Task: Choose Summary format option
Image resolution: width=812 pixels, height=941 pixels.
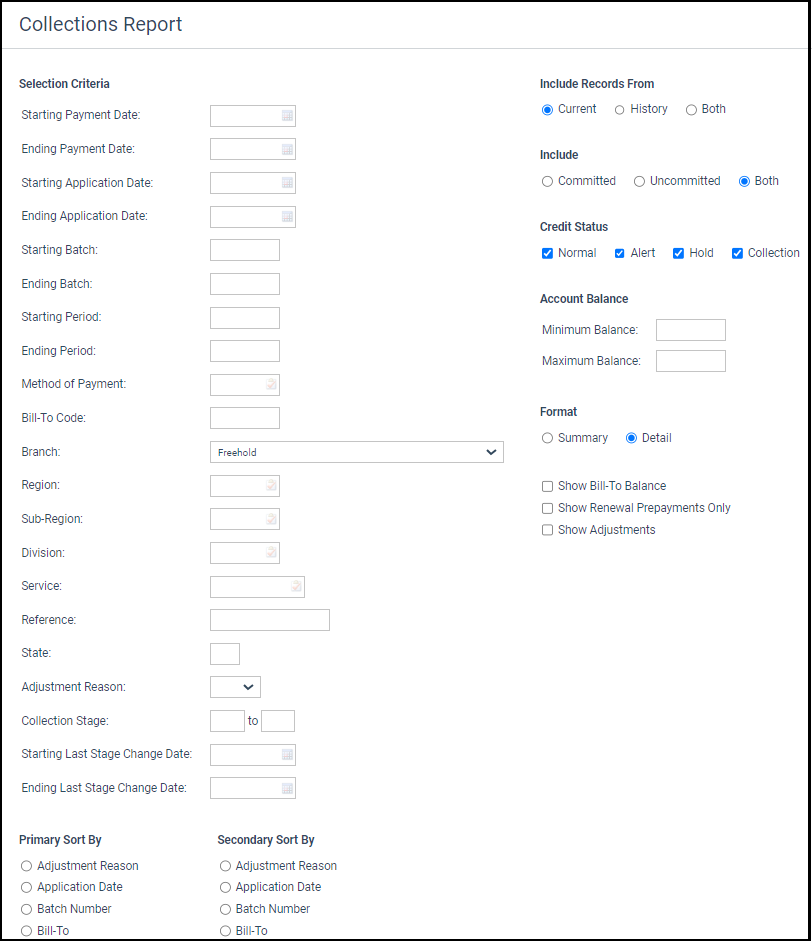Action: [547, 438]
